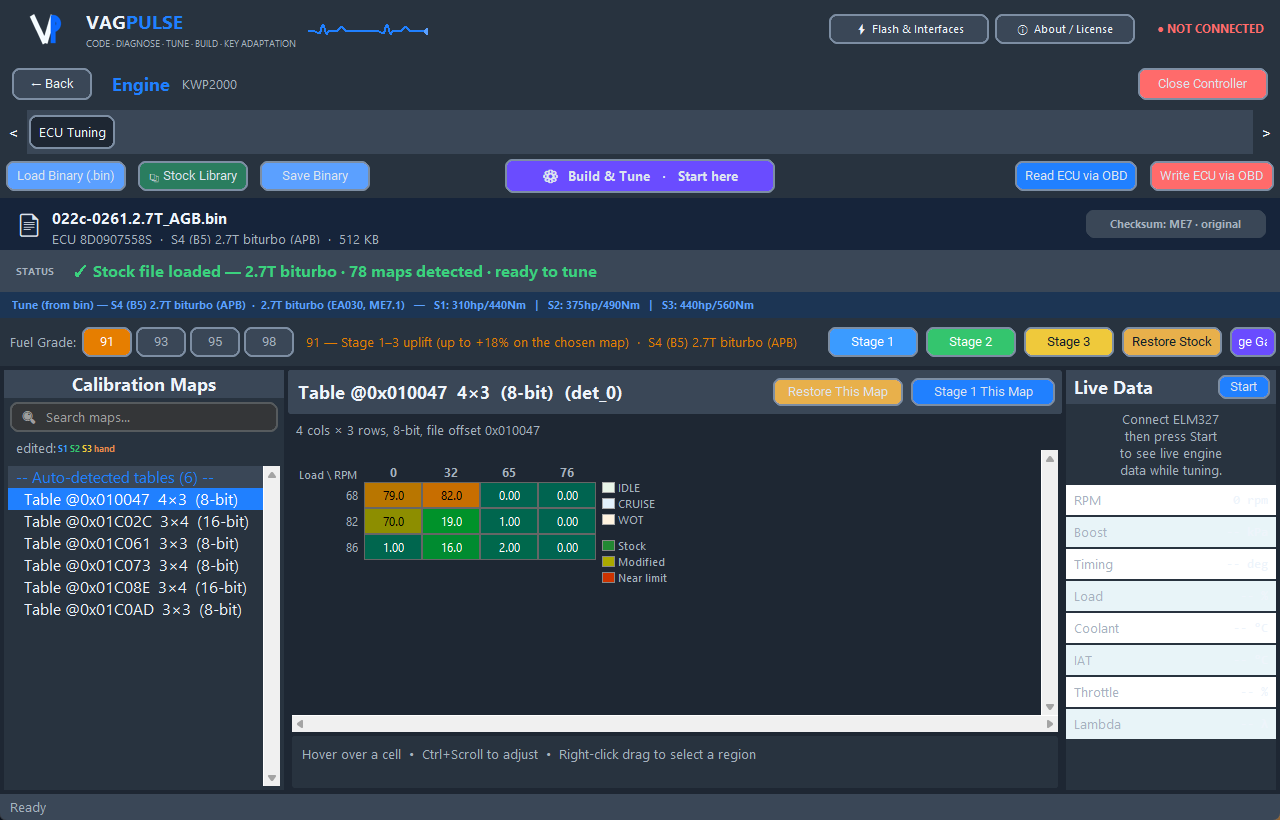Apply Stage 1 tune
Image resolution: width=1280 pixels, height=820 pixels.
coord(873,342)
